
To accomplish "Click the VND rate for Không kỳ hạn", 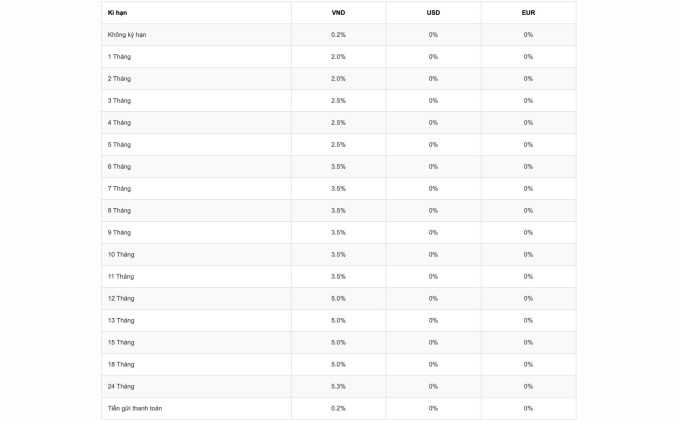I will pos(338,35).
